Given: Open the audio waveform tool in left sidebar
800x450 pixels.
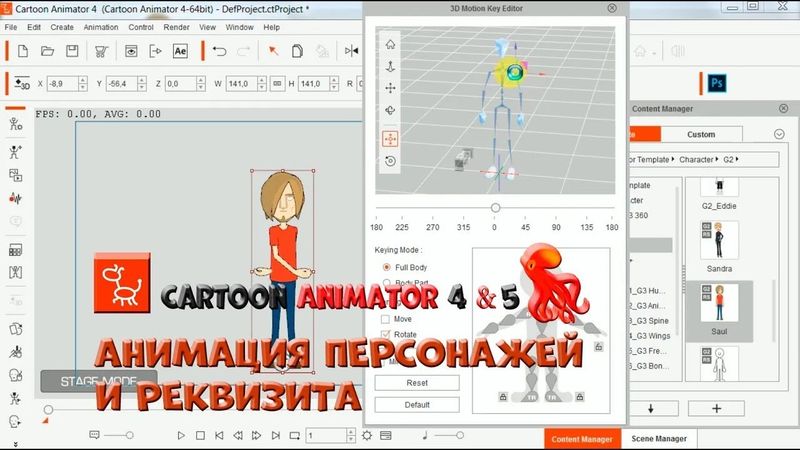Looking at the screenshot, I should pyautogui.click(x=16, y=198).
